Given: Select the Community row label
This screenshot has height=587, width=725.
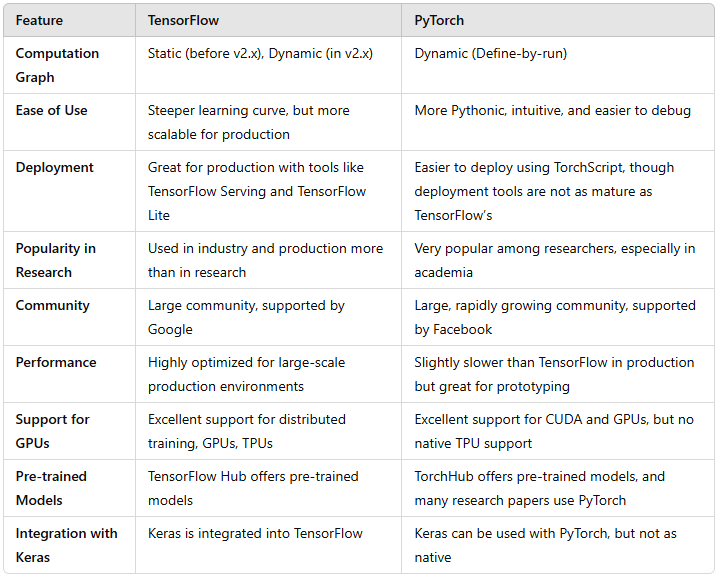Looking at the screenshot, I should click(x=53, y=306).
